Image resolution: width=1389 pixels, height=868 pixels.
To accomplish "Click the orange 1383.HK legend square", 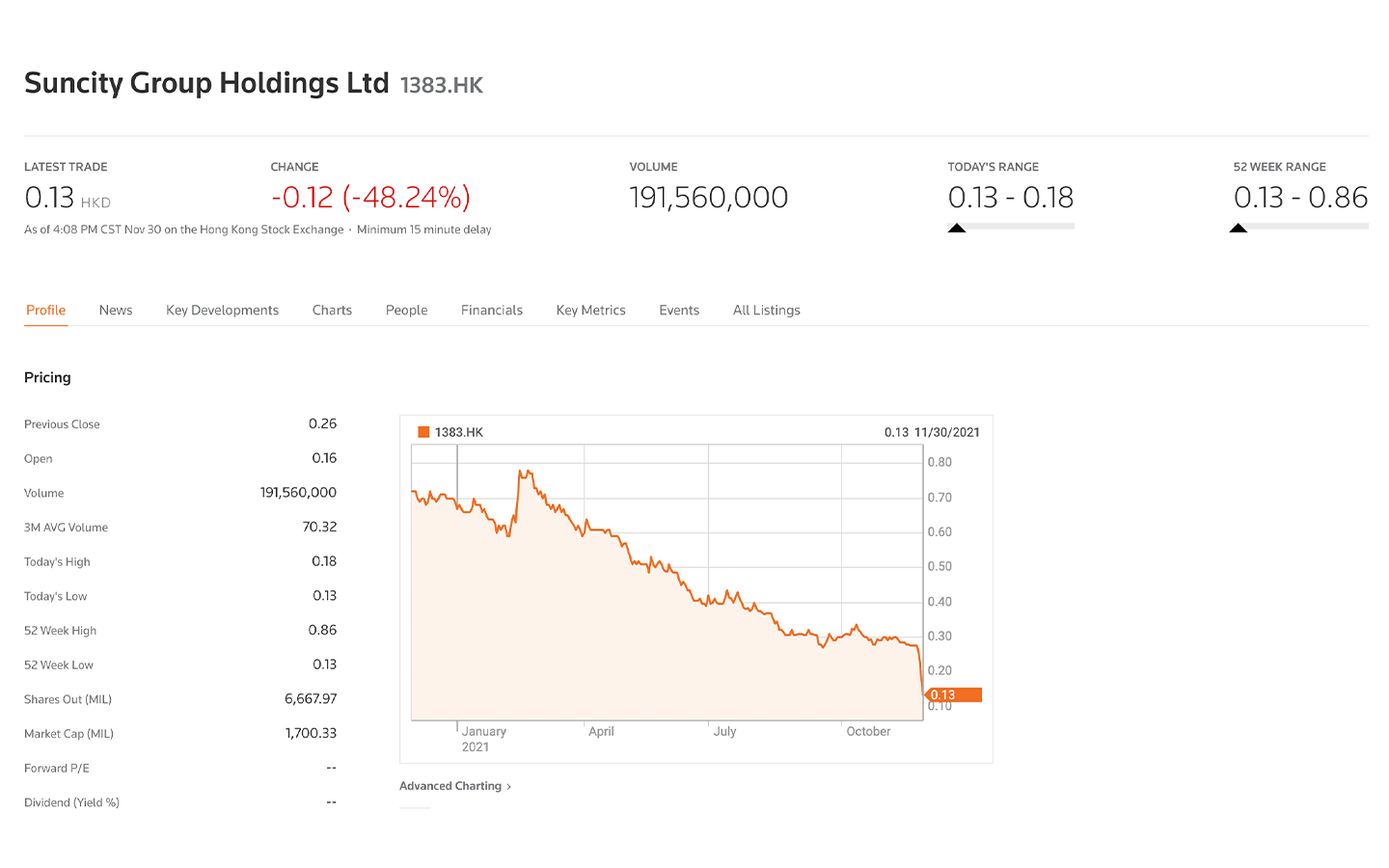I will coord(423,432).
